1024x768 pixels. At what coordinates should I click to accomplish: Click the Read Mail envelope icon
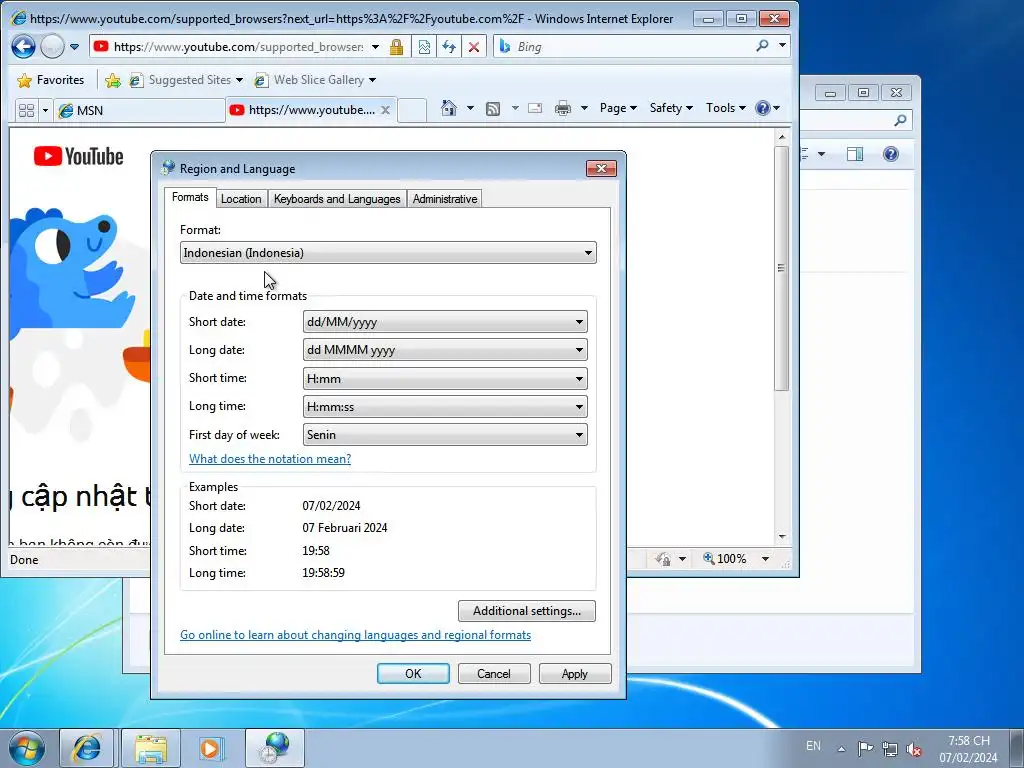[535, 108]
